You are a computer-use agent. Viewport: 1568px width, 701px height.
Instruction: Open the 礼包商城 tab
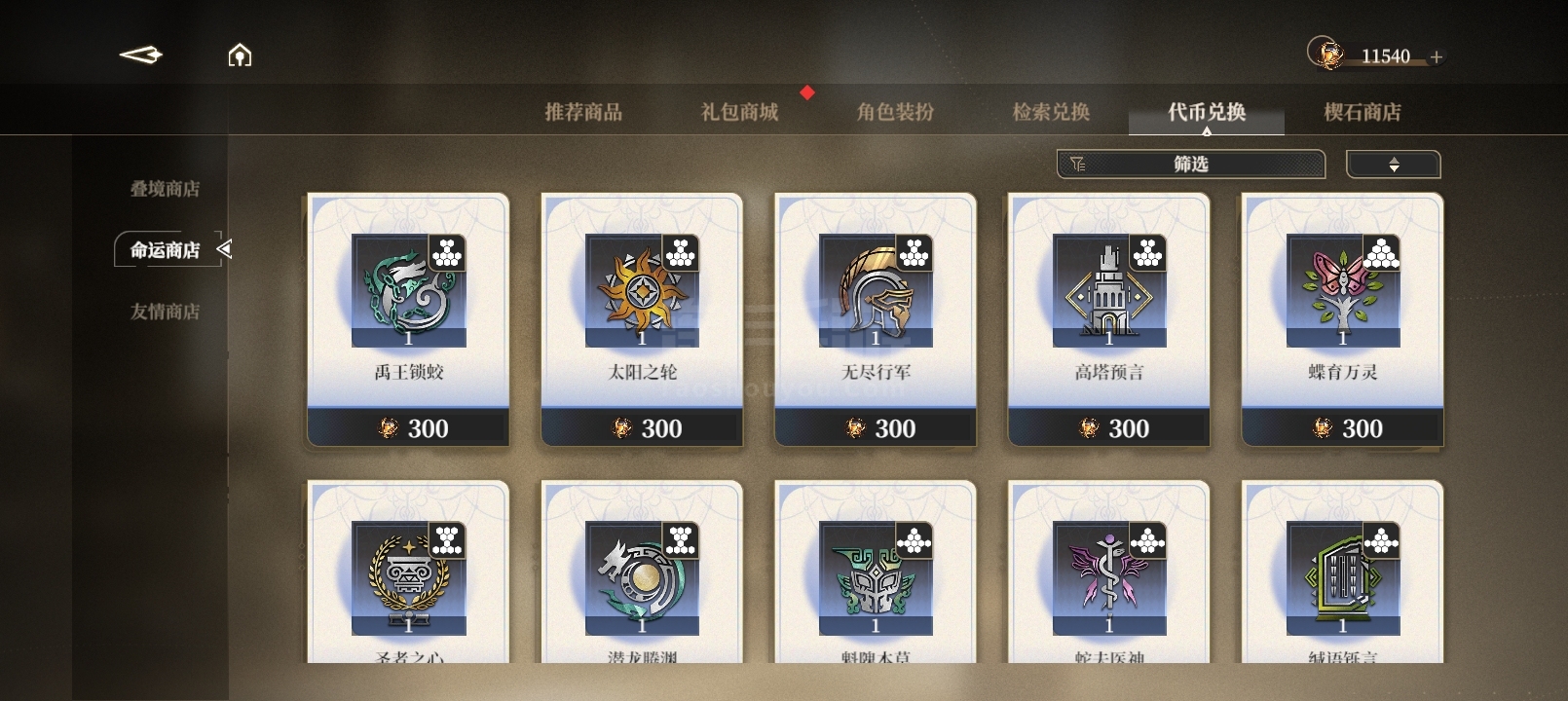coord(739,112)
